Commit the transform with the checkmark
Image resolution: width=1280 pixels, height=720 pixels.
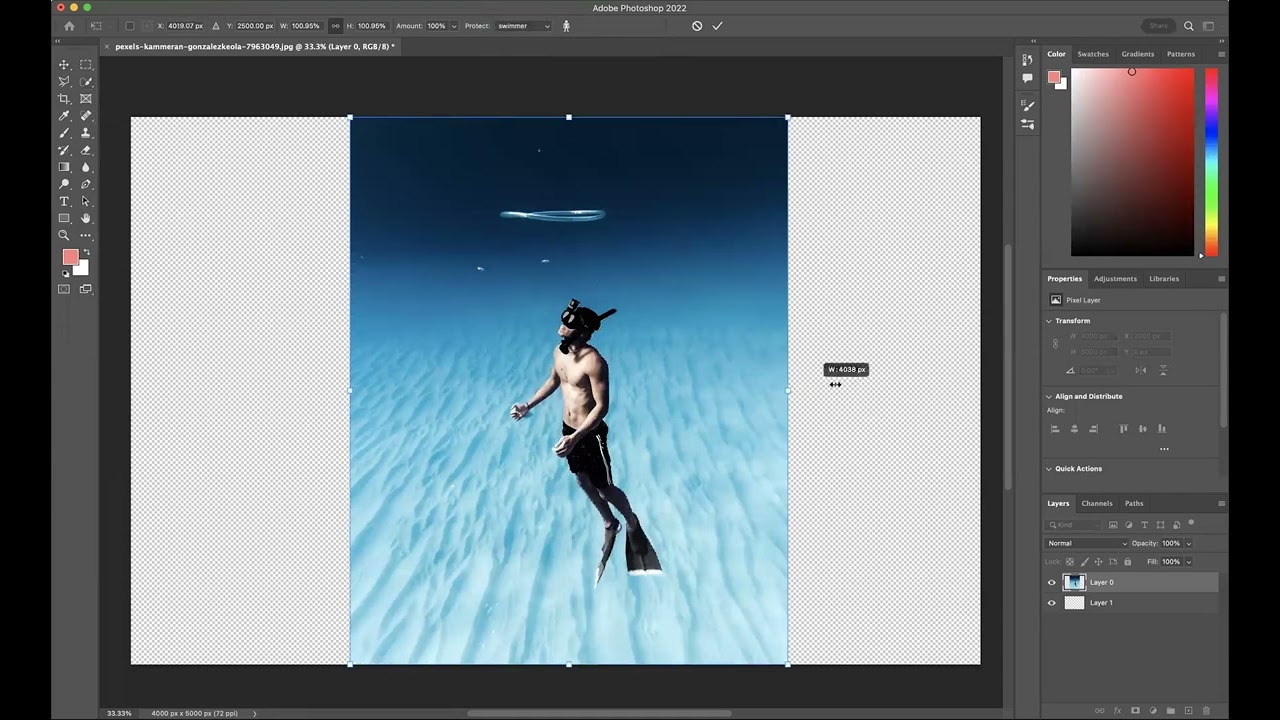pos(717,26)
